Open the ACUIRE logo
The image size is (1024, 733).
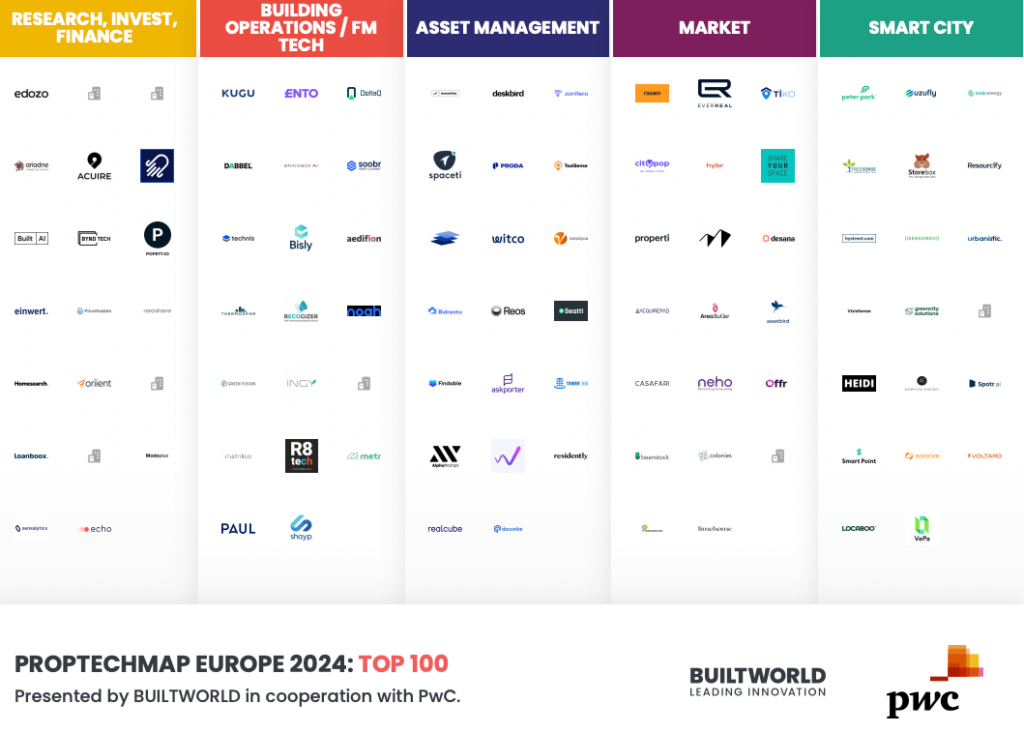pos(94,166)
